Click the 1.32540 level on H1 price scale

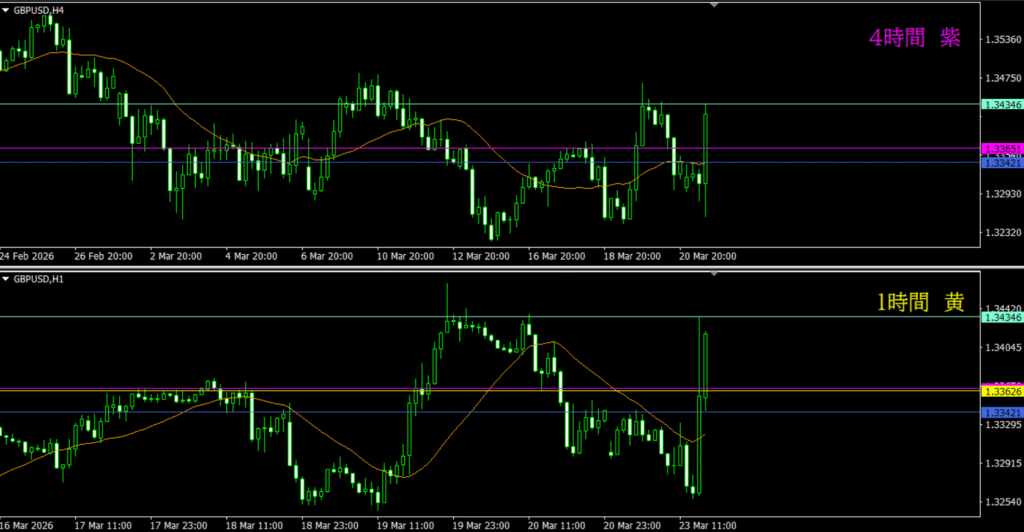[1002, 502]
